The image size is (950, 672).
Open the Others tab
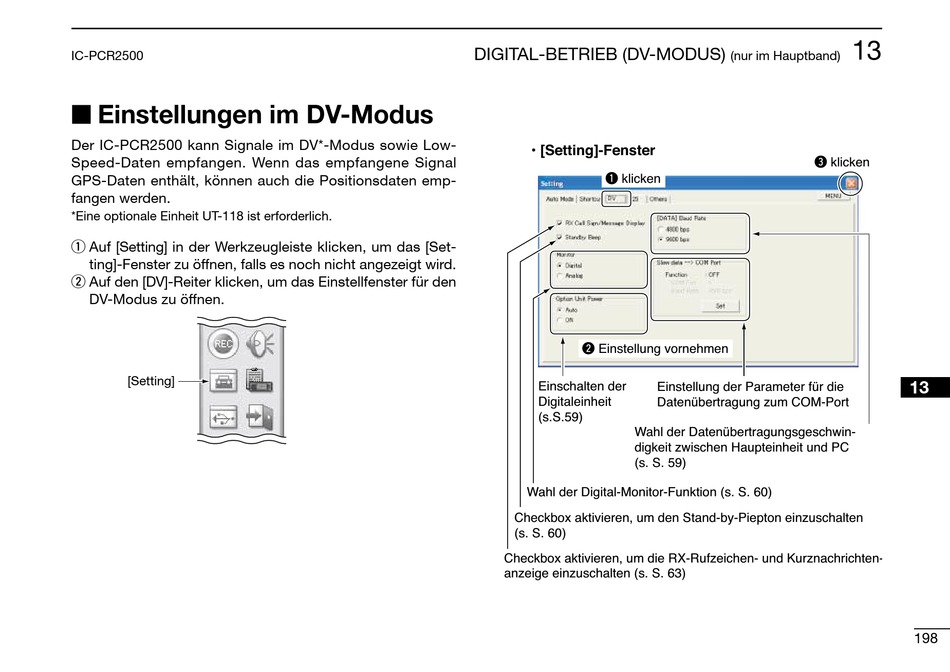coord(658,199)
